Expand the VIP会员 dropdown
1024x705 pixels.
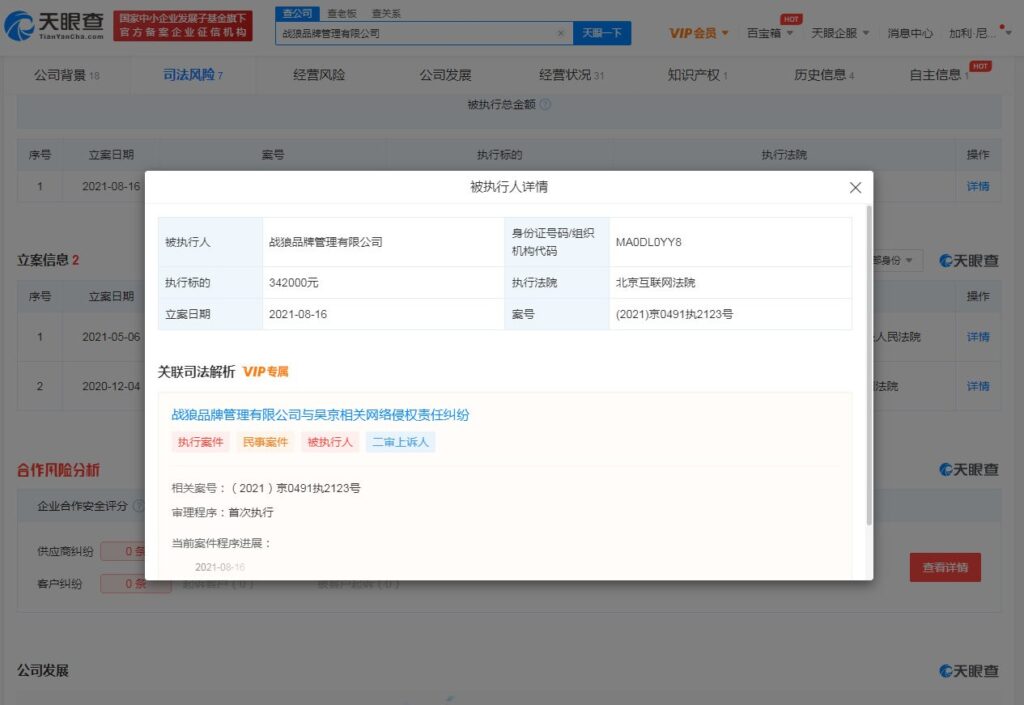[699, 33]
